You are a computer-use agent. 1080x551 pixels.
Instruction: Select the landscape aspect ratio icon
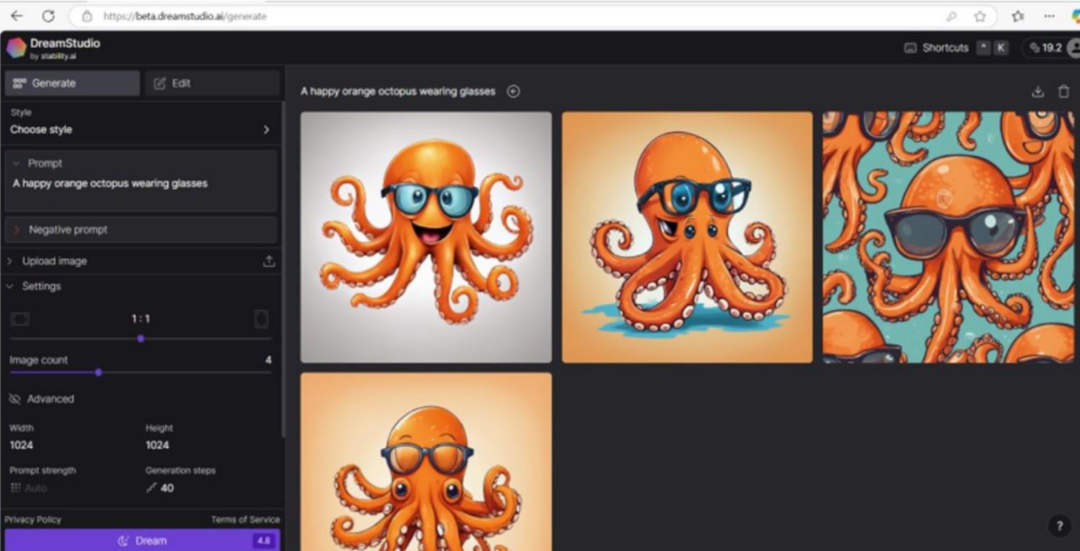(20, 319)
